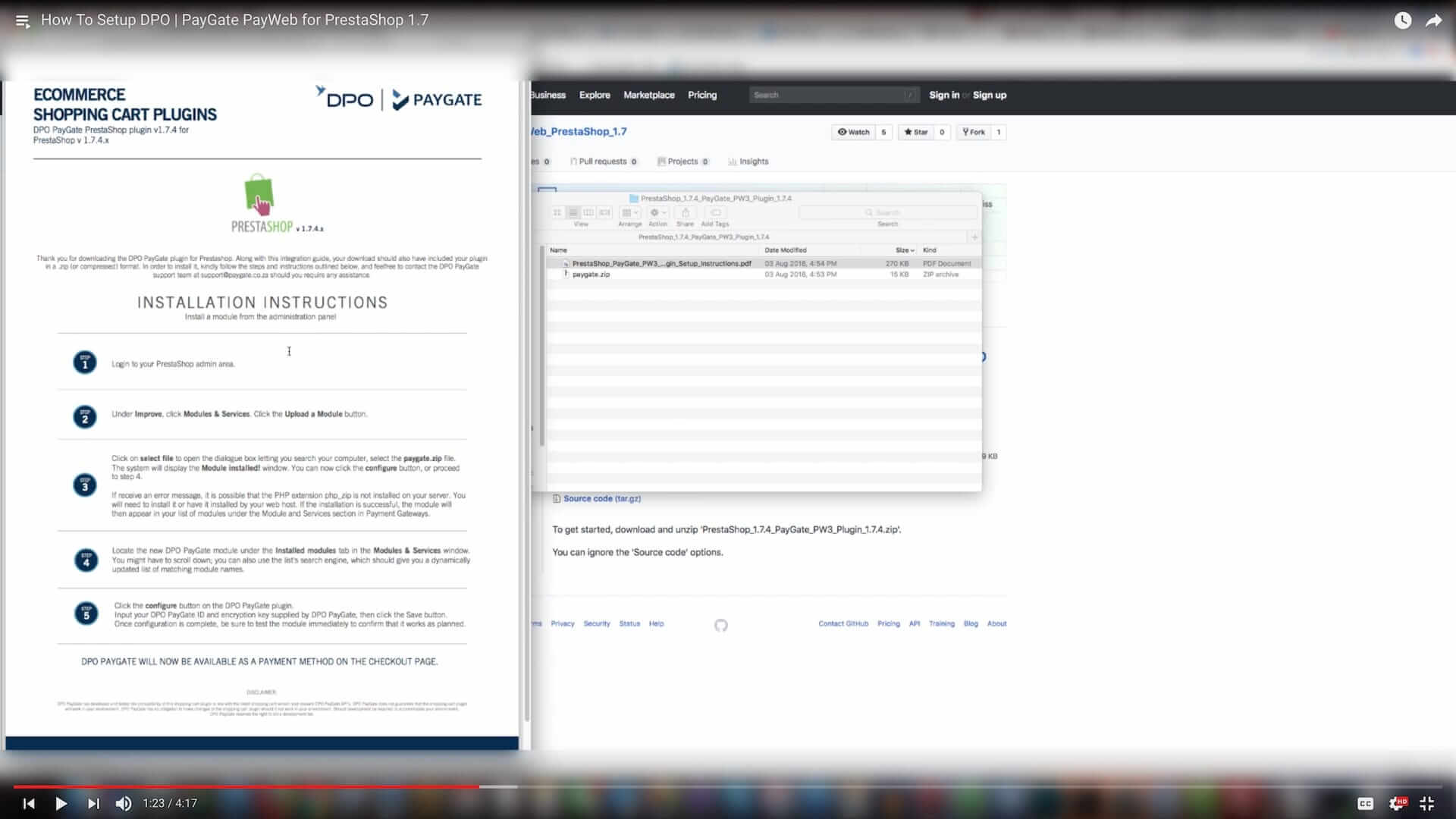1456x819 pixels.
Task: Click the Status footer link
Action: coord(629,624)
